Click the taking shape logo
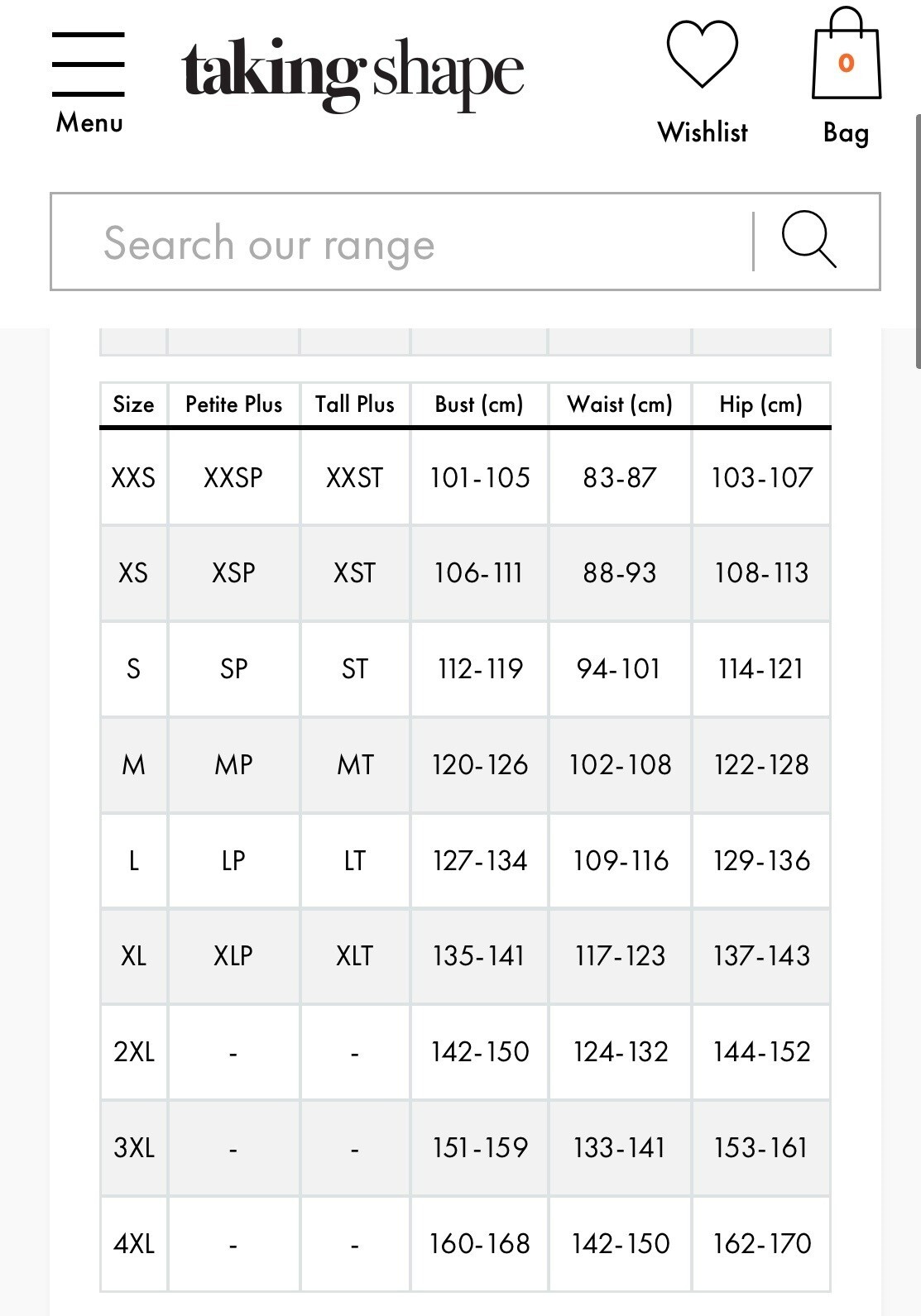Viewport: 921px width, 1316px height. pos(353,74)
